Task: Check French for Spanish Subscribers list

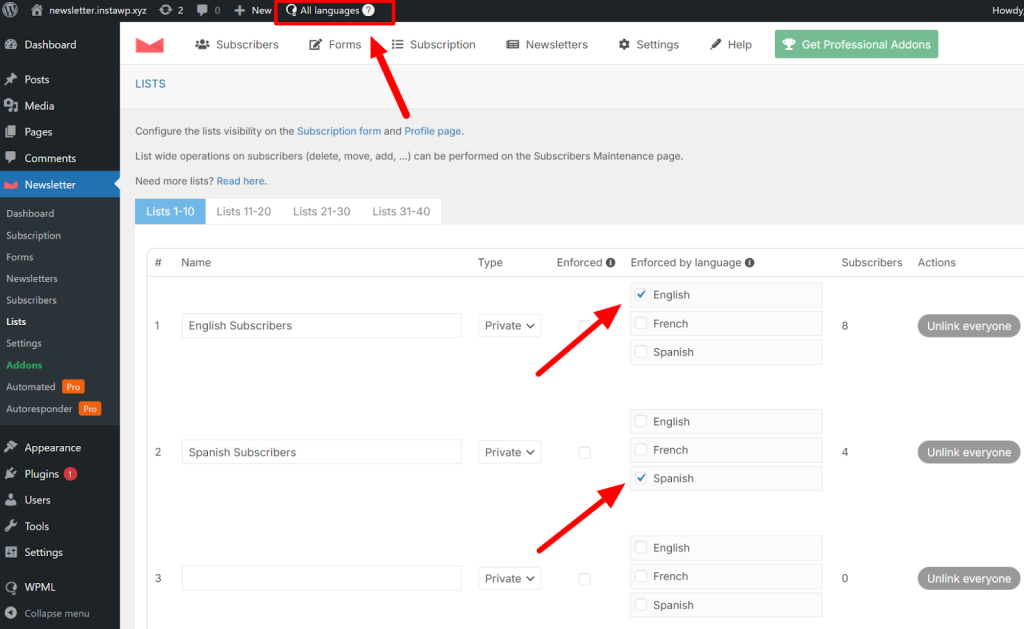Action: tap(641, 449)
